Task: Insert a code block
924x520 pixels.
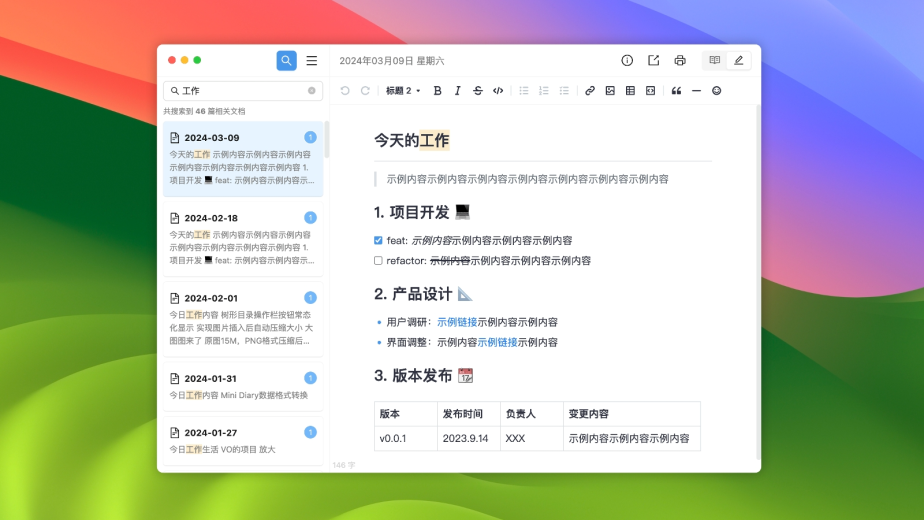Action: (x=651, y=91)
